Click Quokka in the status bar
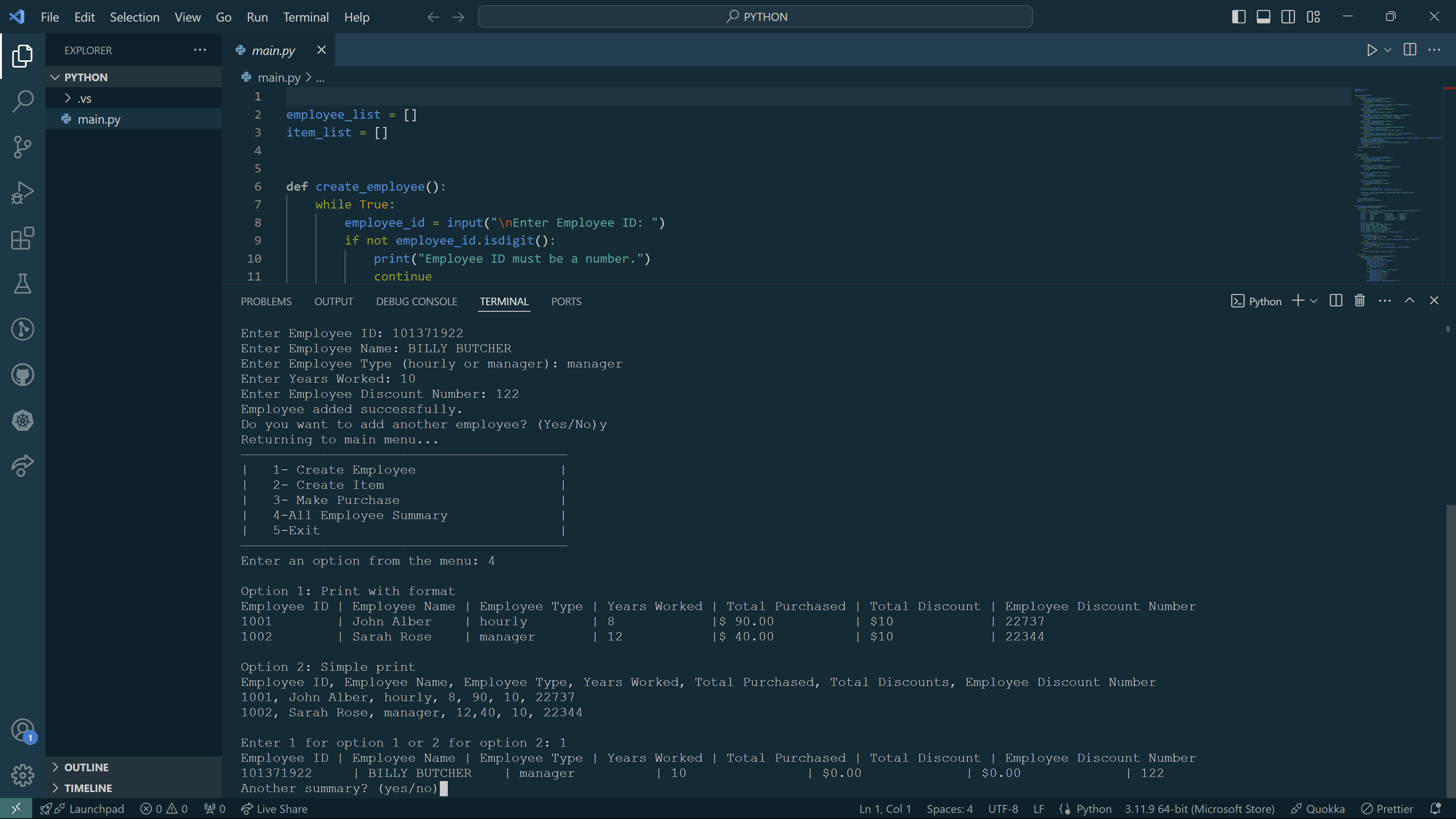The image size is (1456, 819). 1318,809
